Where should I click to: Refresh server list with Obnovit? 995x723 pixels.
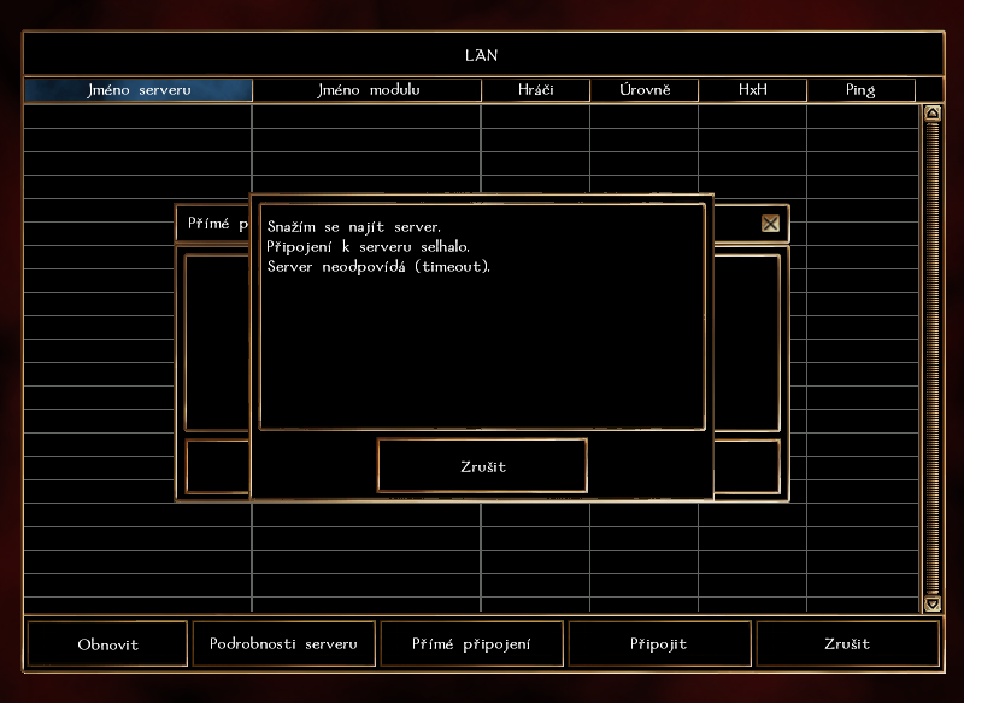point(107,644)
